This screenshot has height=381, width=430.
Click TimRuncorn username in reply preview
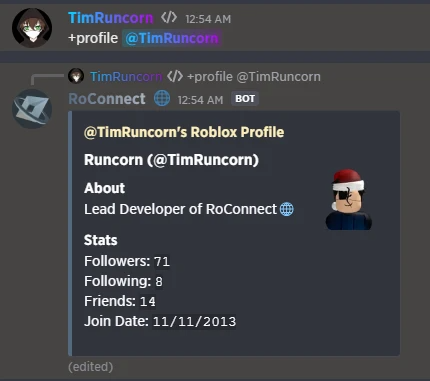[126, 77]
